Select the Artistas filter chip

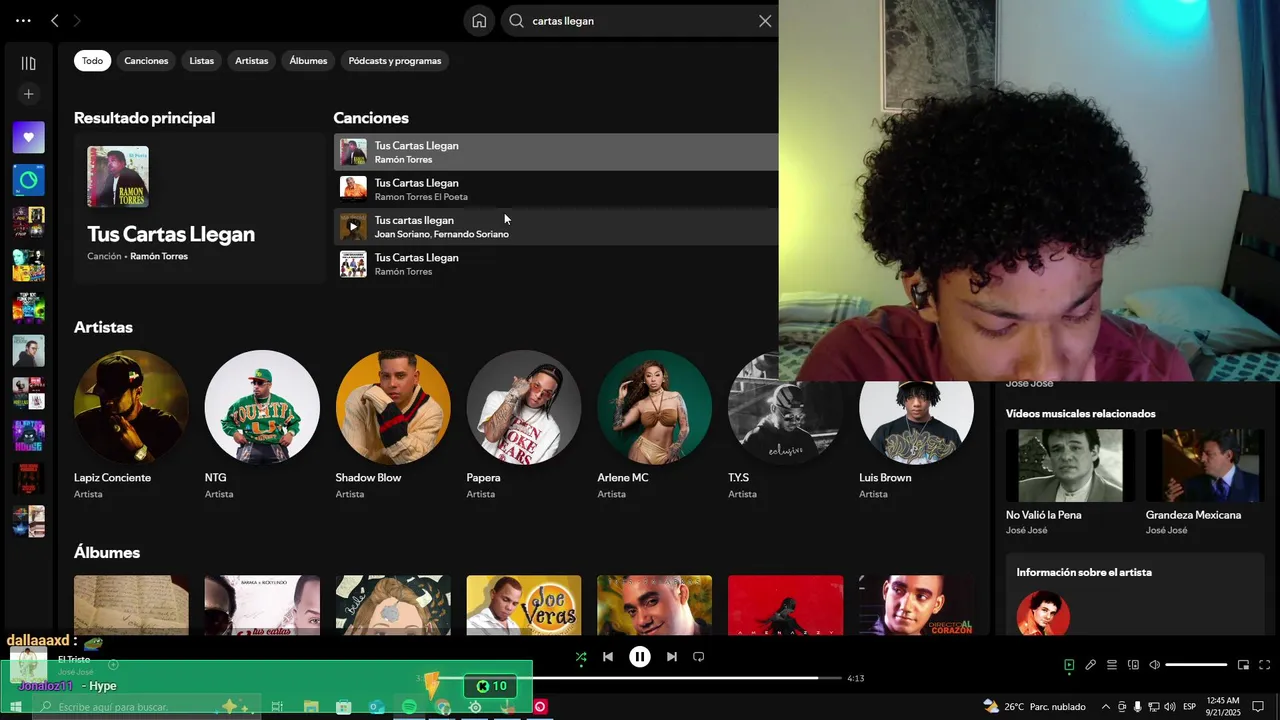pyautogui.click(x=251, y=61)
